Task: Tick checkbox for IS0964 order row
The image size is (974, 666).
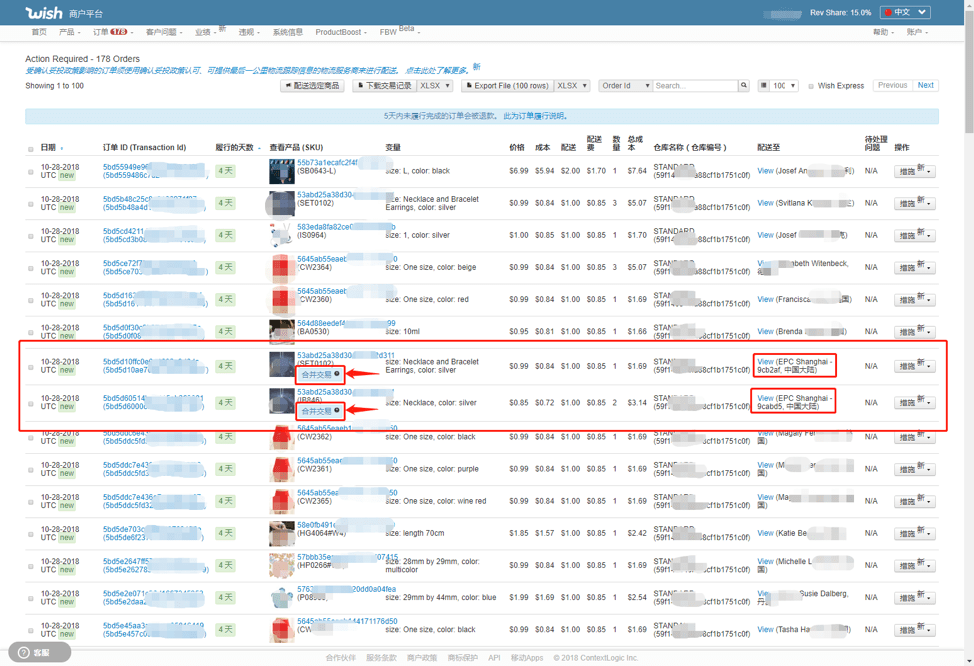Action: coord(30,236)
